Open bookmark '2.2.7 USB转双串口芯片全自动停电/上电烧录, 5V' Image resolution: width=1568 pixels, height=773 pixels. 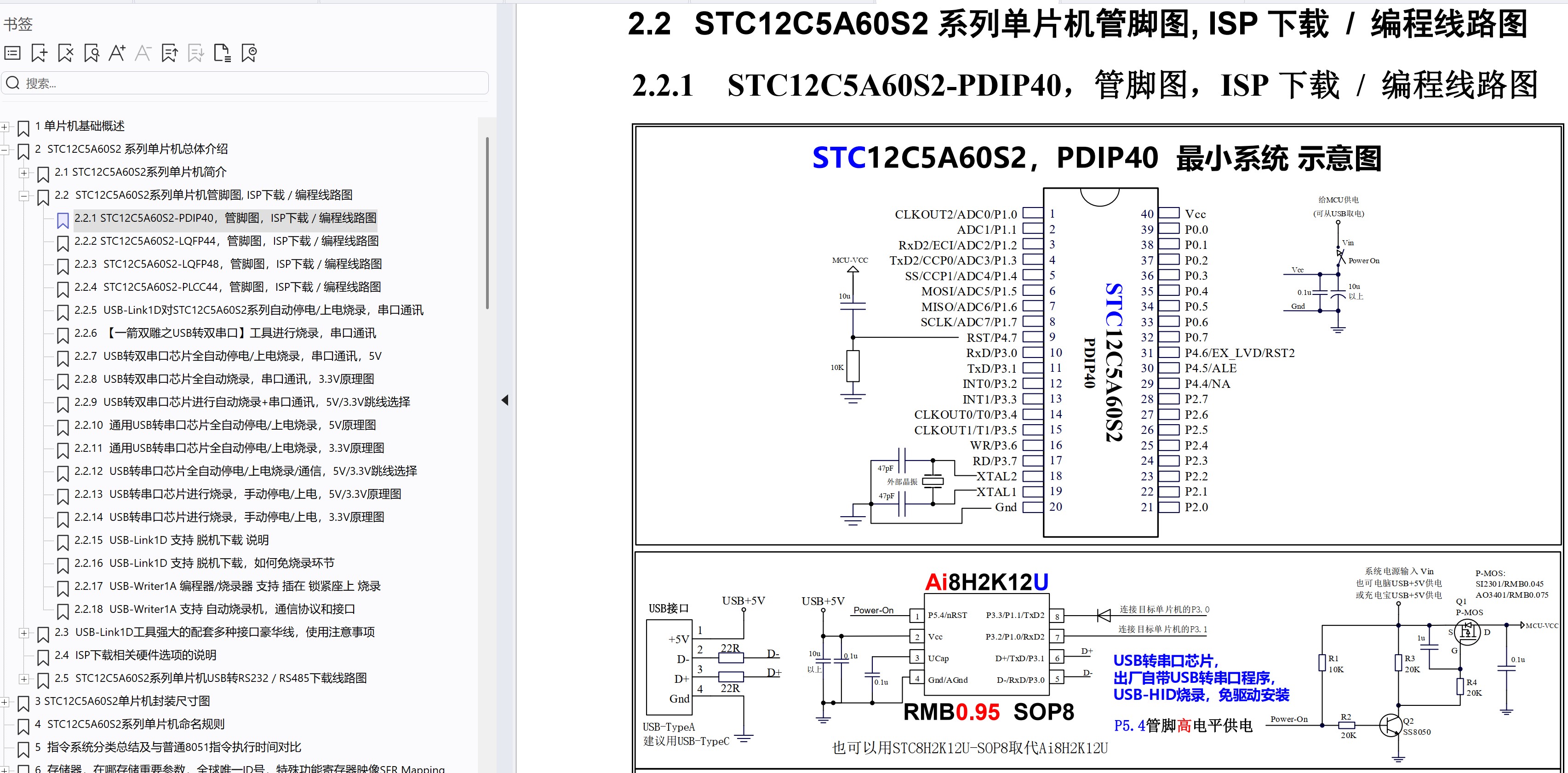pos(228,356)
